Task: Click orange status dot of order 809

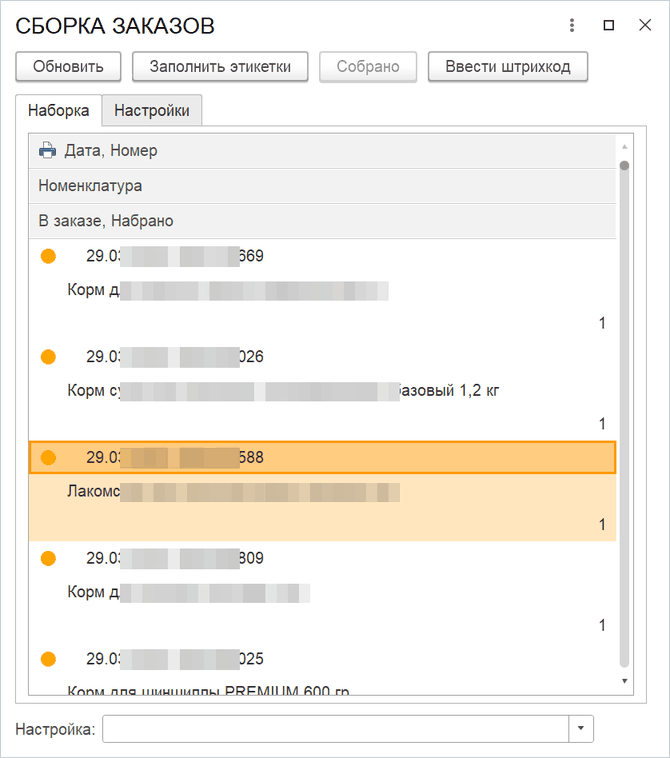Action: coord(48,558)
